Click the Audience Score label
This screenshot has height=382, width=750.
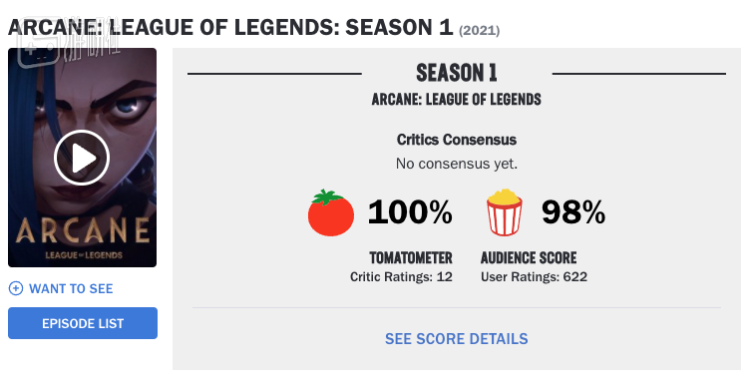529,258
